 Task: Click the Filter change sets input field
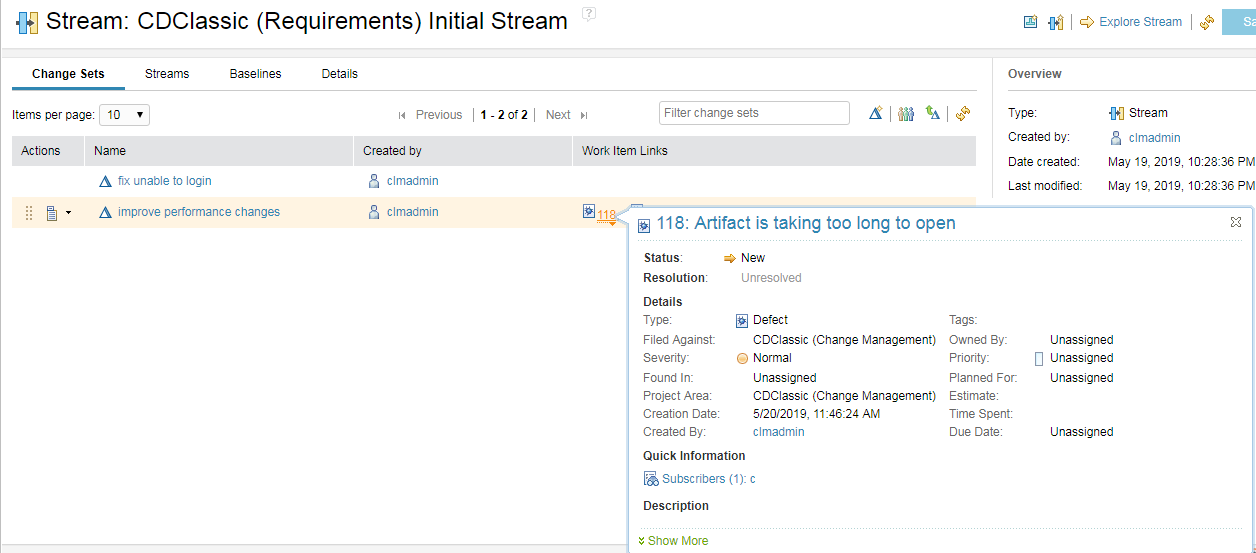click(x=754, y=113)
